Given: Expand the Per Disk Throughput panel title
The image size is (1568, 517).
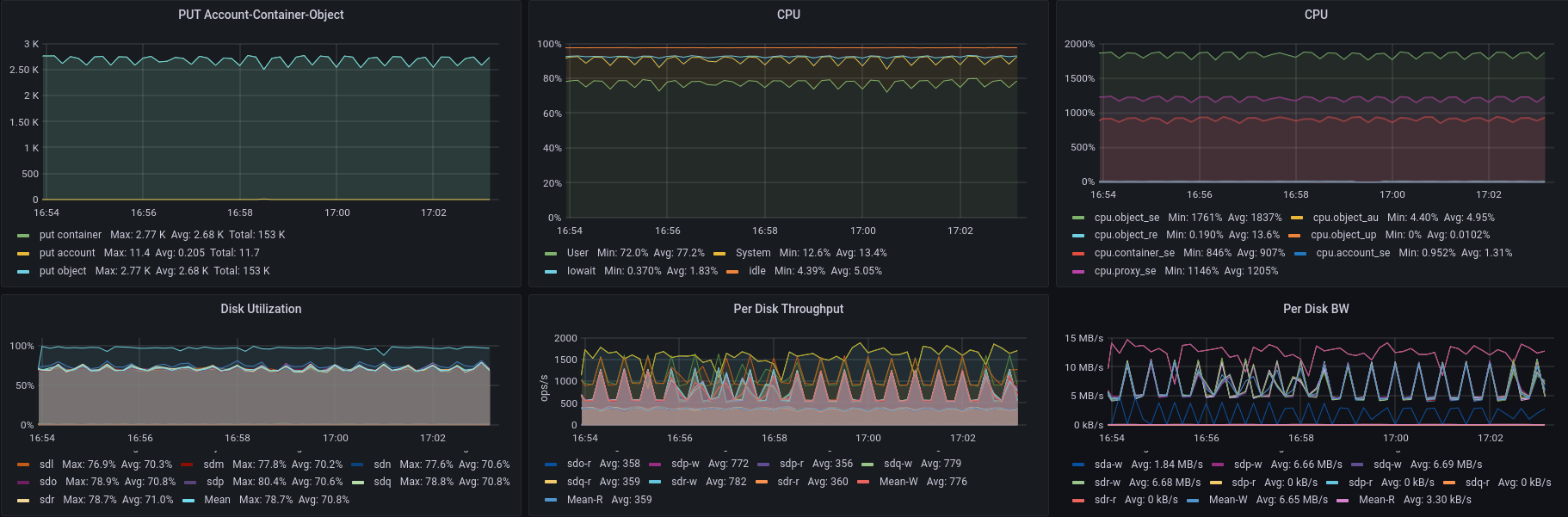Looking at the screenshot, I should (787, 309).
